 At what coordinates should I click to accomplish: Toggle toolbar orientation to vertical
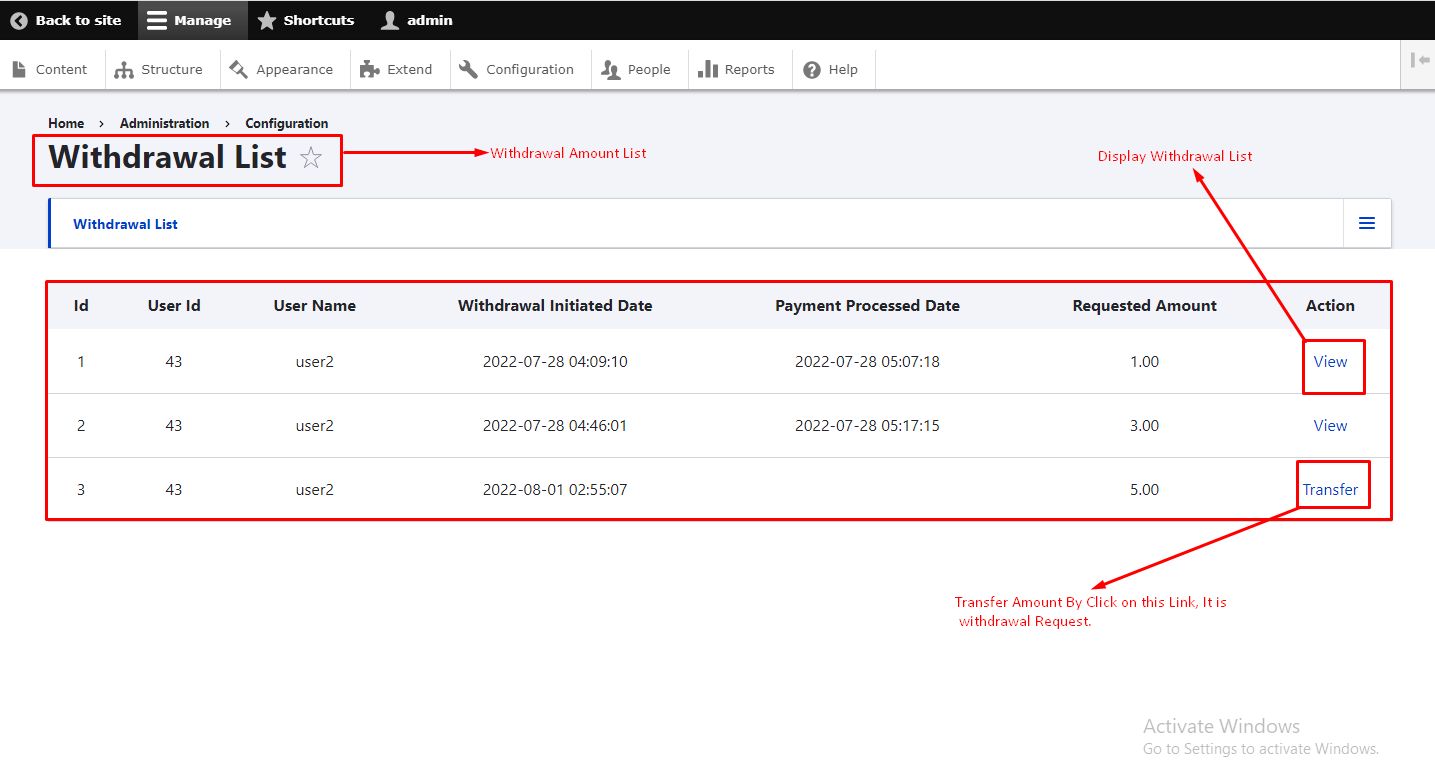[1419, 60]
